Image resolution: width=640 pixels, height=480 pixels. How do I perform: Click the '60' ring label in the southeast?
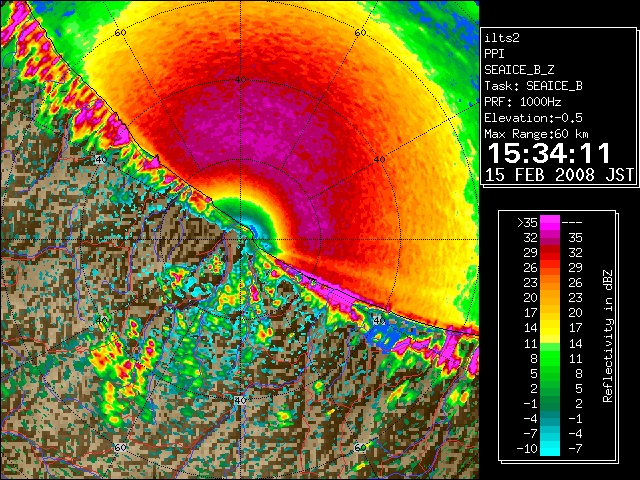tap(360, 447)
